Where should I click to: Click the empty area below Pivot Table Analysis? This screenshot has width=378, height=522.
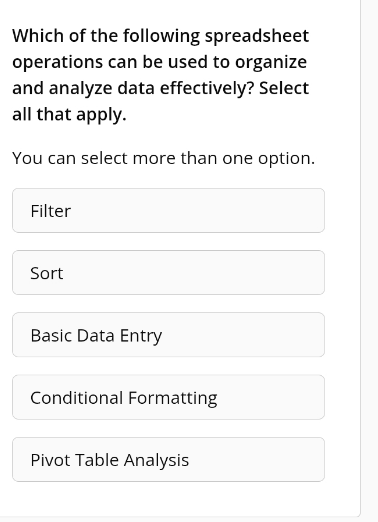click(x=168, y=498)
